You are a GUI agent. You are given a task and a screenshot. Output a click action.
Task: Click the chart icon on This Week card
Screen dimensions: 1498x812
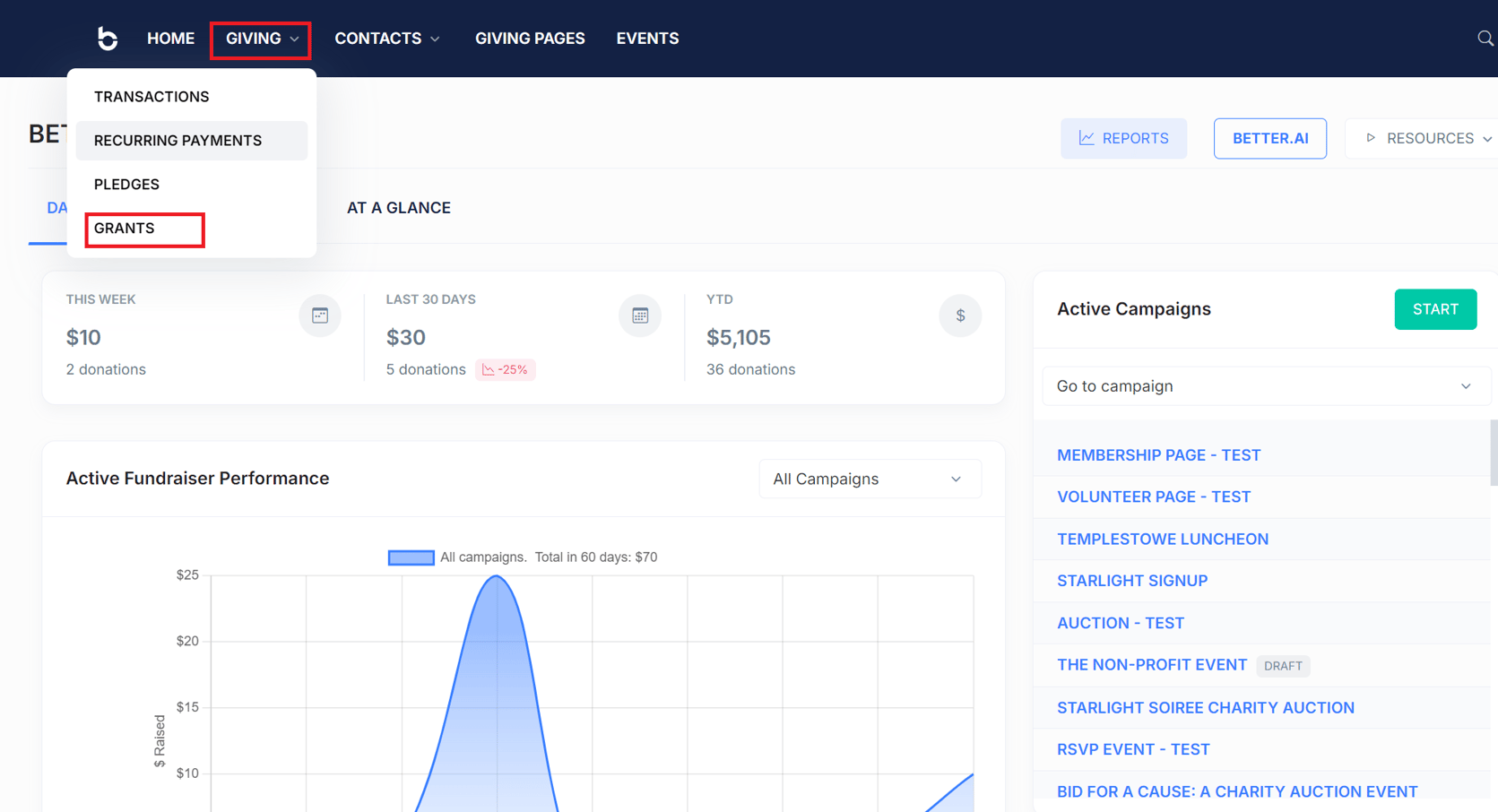pos(320,315)
